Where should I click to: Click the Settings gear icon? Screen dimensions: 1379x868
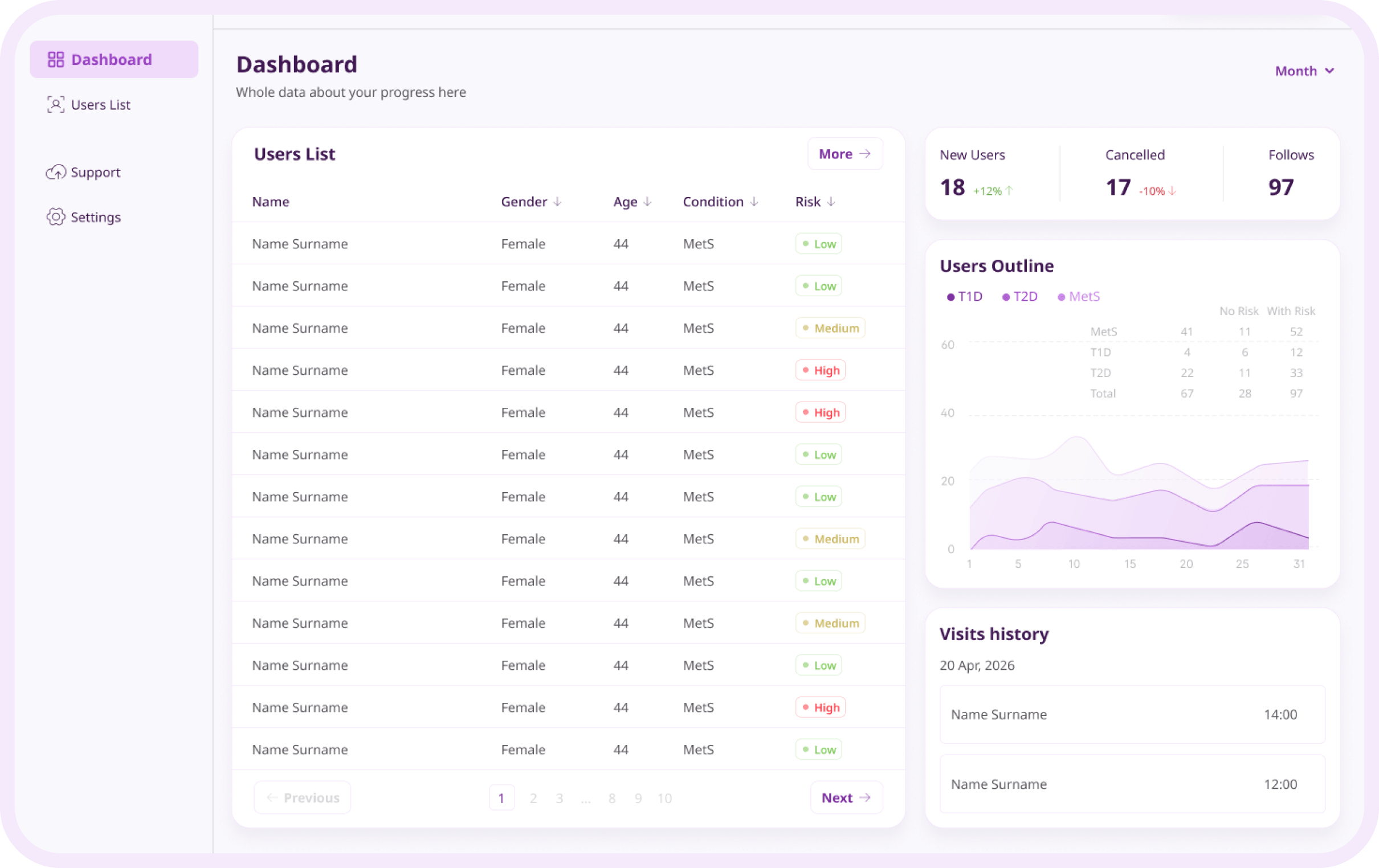[55, 217]
